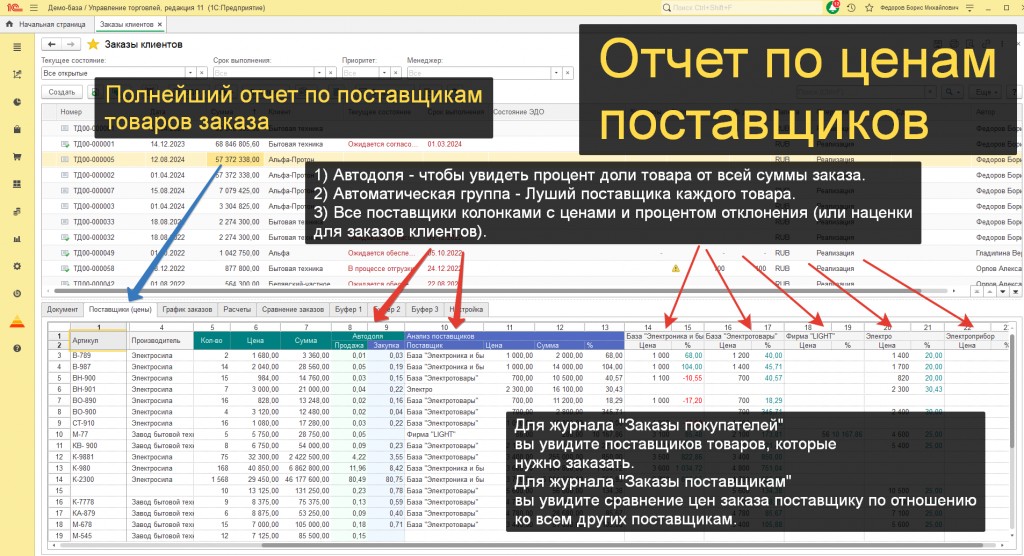The image size is (1024, 556).
Task: Open the bar chart section icon
Action: point(17,239)
